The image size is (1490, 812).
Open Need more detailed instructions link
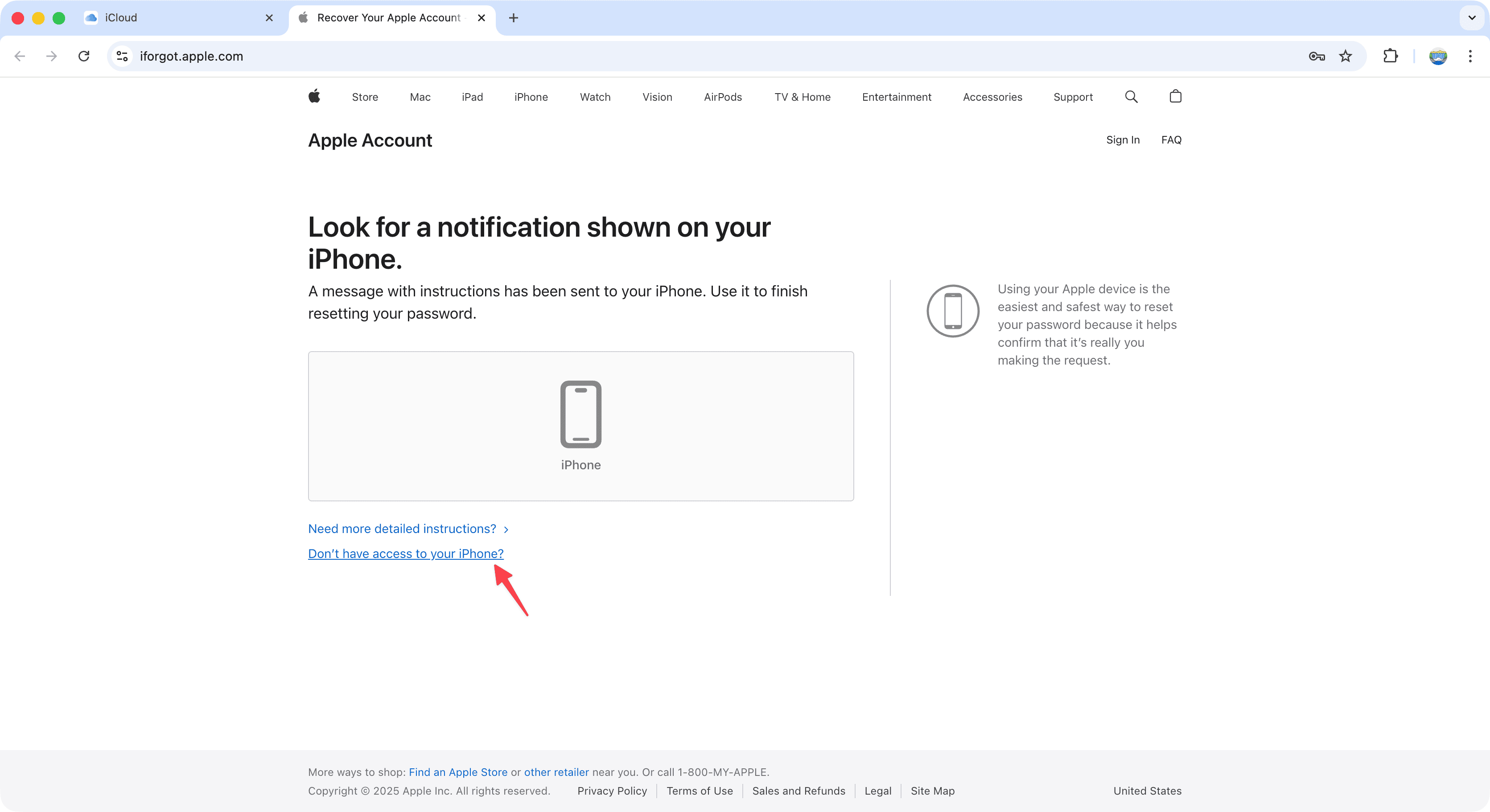pos(402,529)
